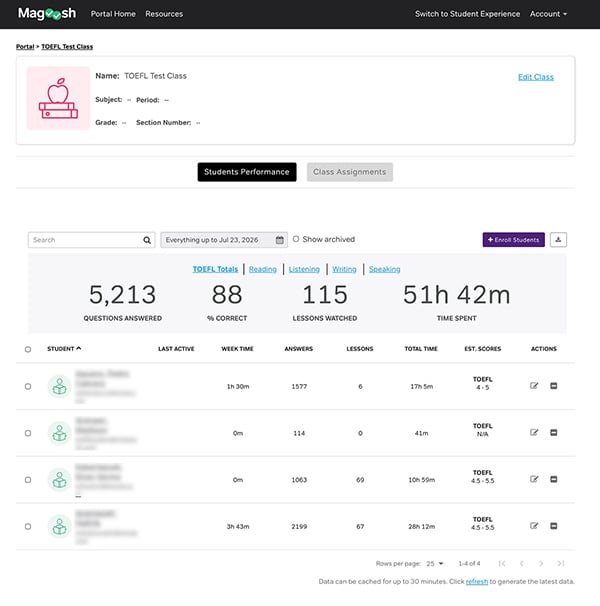Archive the student with 1063 answers
Viewport: 600px width, 606px height.
pos(554,479)
